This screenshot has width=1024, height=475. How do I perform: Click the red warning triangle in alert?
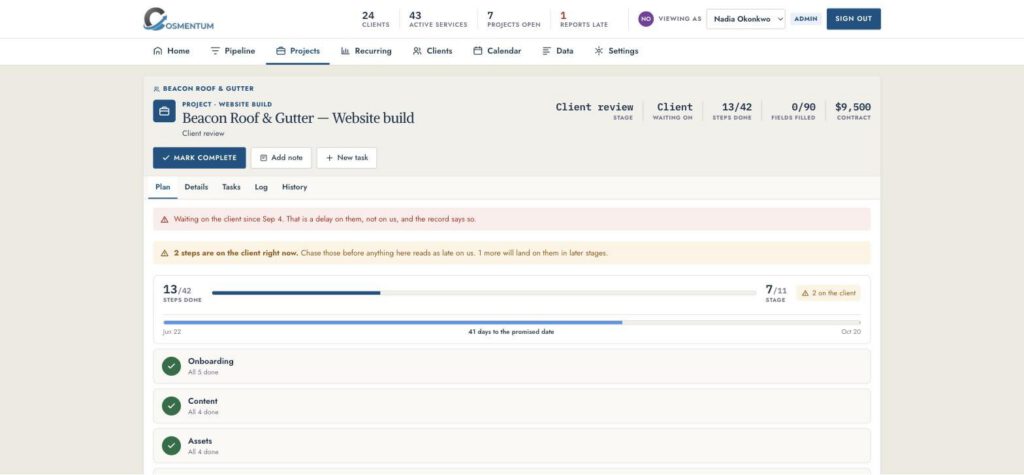(x=165, y=220)
